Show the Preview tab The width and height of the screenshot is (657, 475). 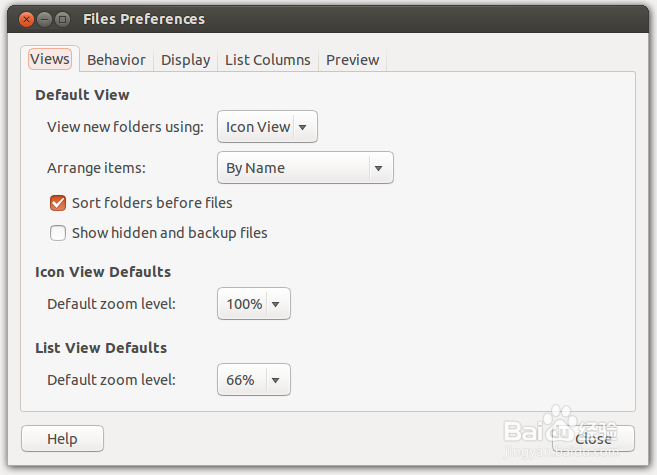[x=352, y=60]
